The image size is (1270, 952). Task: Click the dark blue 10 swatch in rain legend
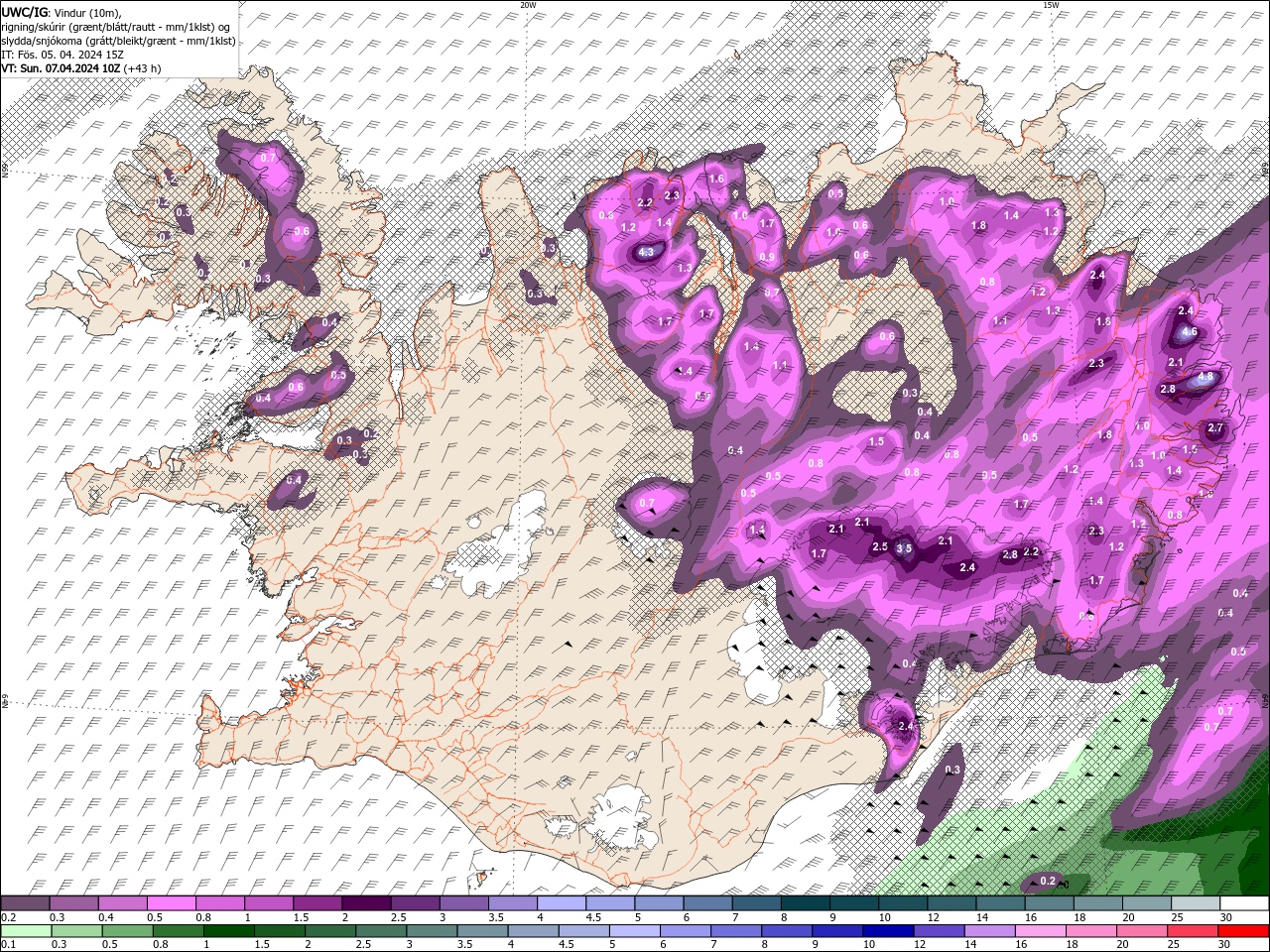click(888, 931)
